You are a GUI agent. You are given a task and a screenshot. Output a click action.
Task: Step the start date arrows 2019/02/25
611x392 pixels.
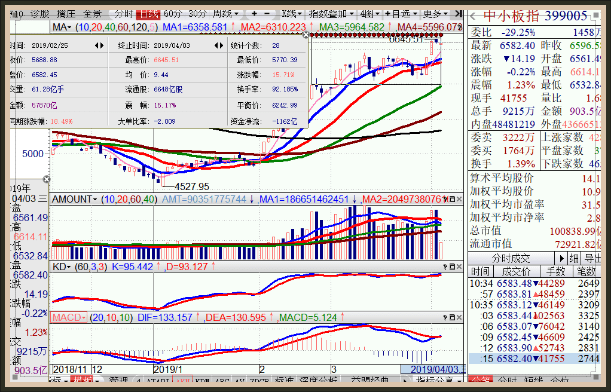(x=99, y=46)
